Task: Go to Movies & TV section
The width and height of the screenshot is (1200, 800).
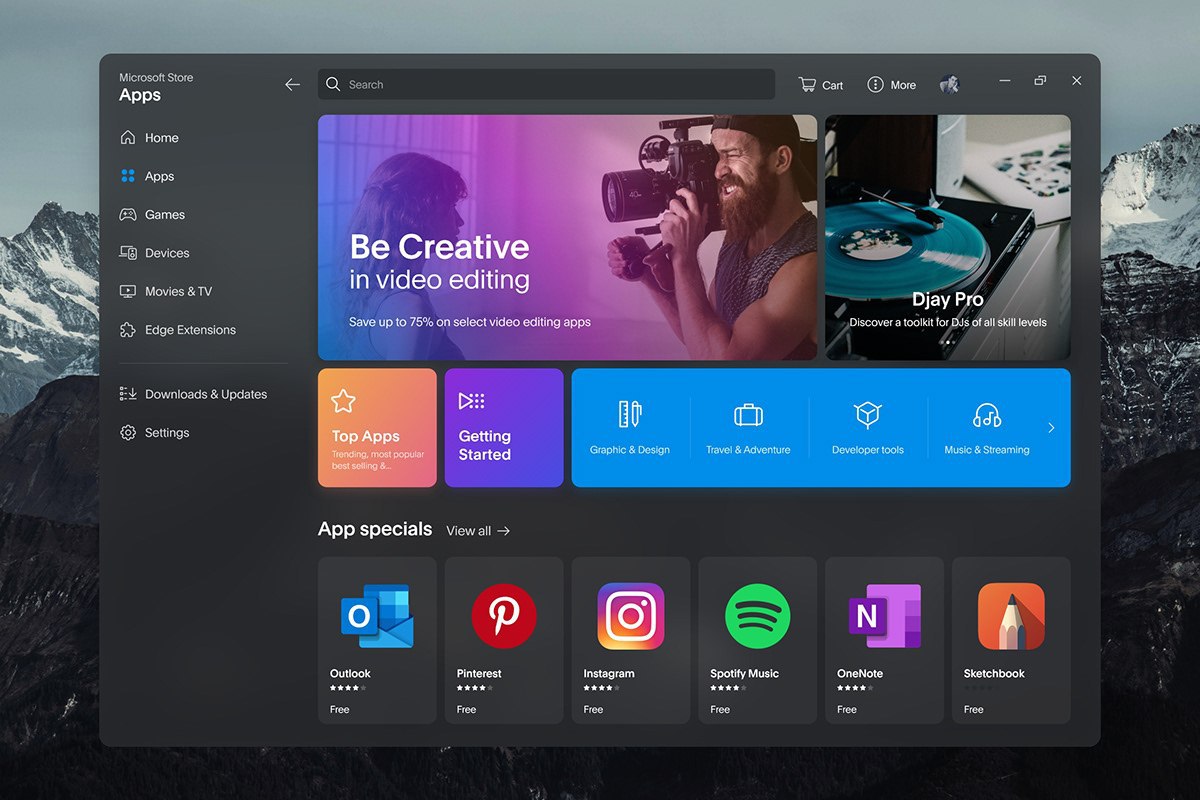Action: pos(179,291)
